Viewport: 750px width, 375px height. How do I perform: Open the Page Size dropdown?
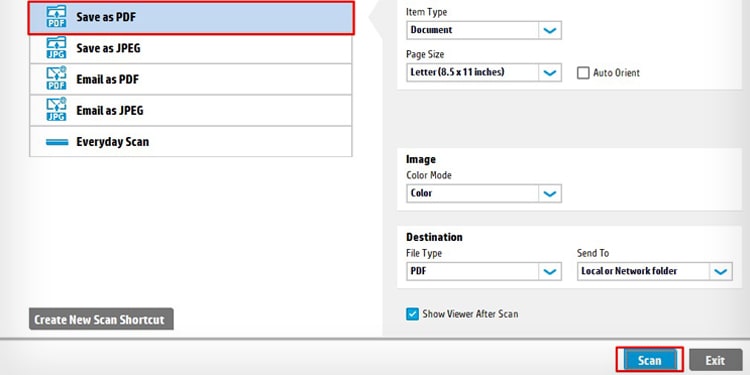pos(484,72)
